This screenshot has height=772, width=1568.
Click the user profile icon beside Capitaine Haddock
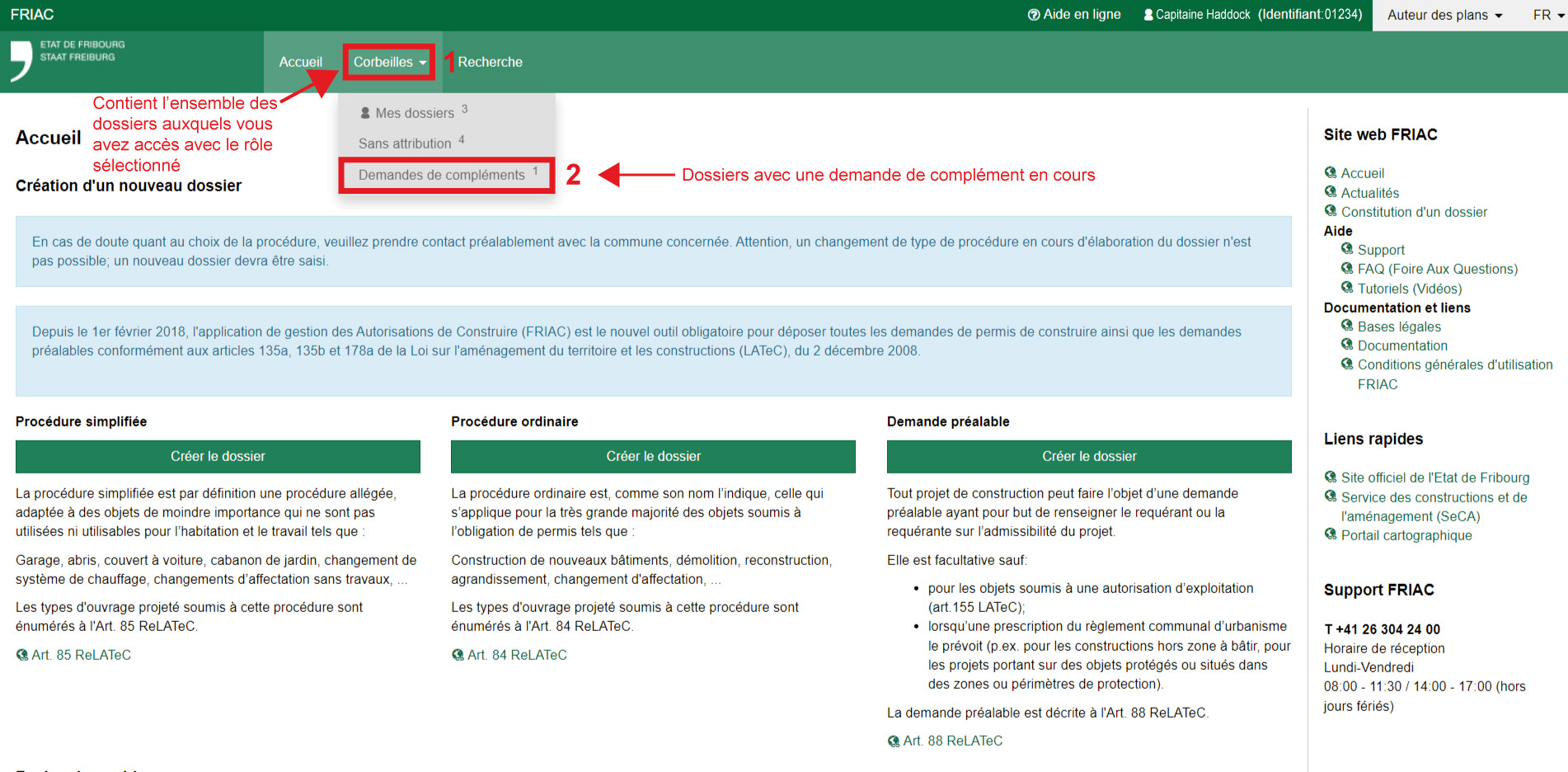1148,15
